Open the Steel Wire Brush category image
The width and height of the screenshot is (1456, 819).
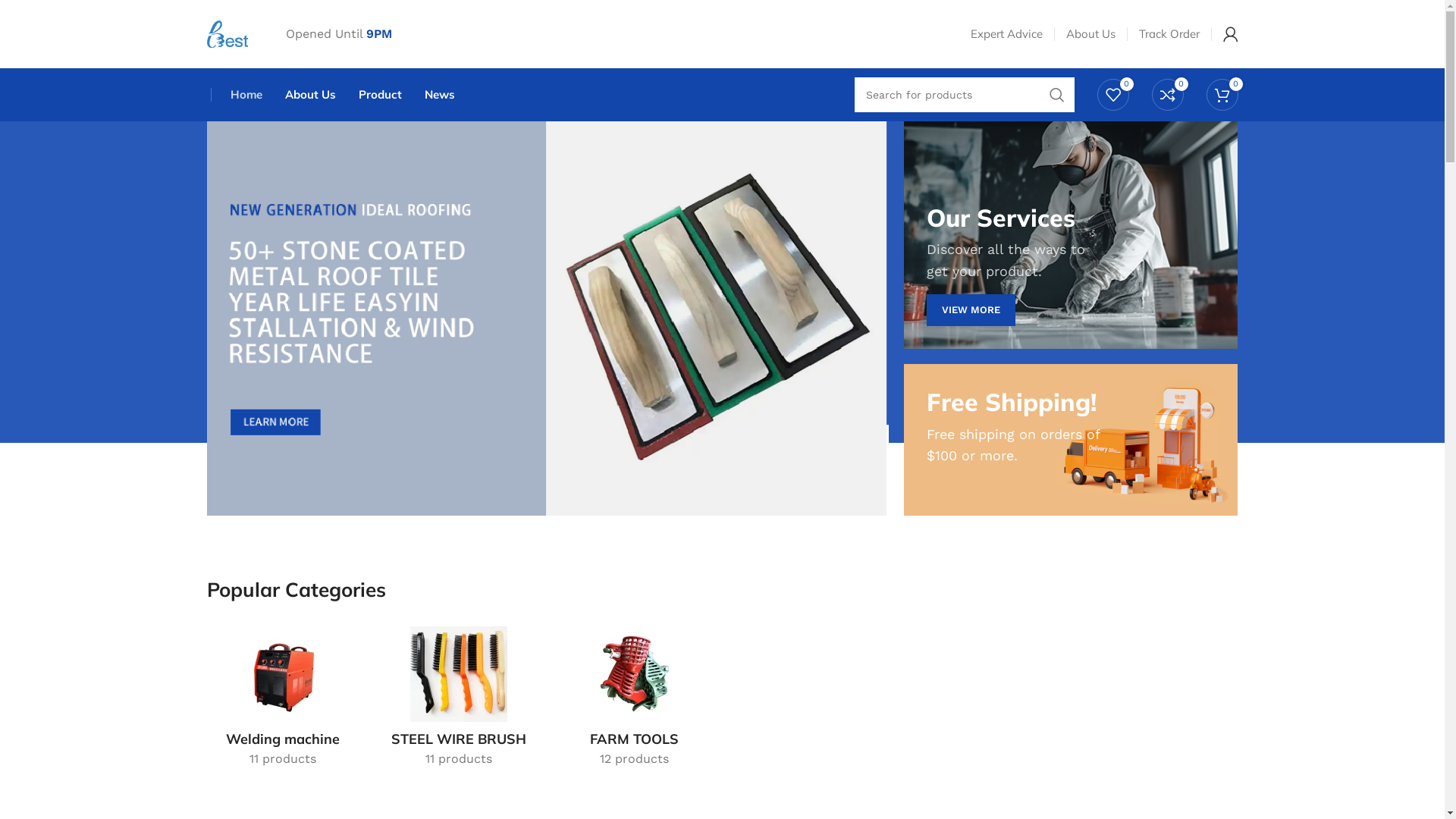[459, 674]
